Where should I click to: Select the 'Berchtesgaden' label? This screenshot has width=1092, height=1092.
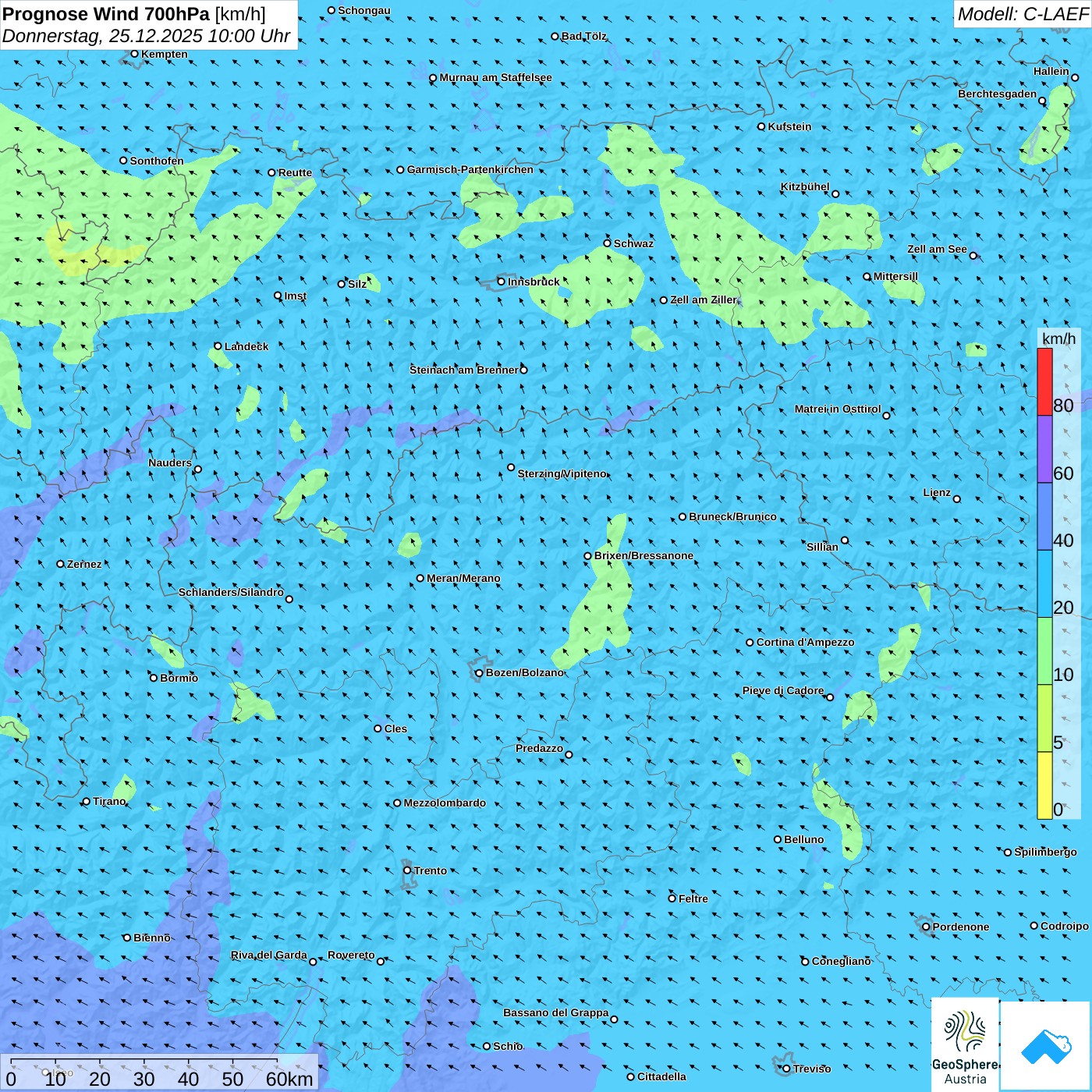[998, 94]
